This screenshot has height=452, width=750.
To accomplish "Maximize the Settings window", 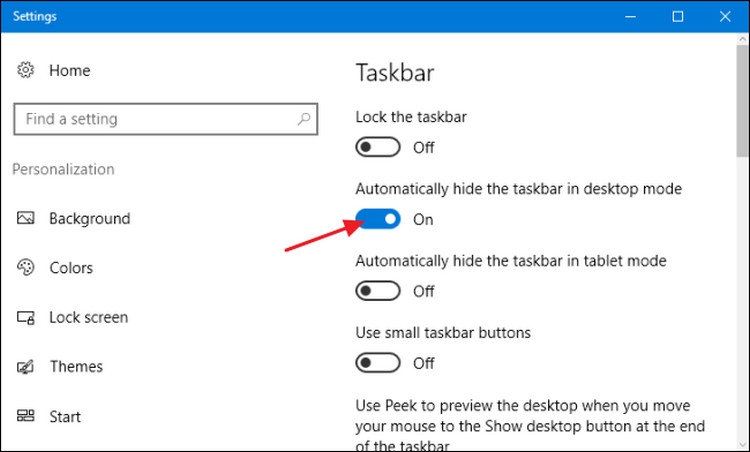I will point(678,17).
